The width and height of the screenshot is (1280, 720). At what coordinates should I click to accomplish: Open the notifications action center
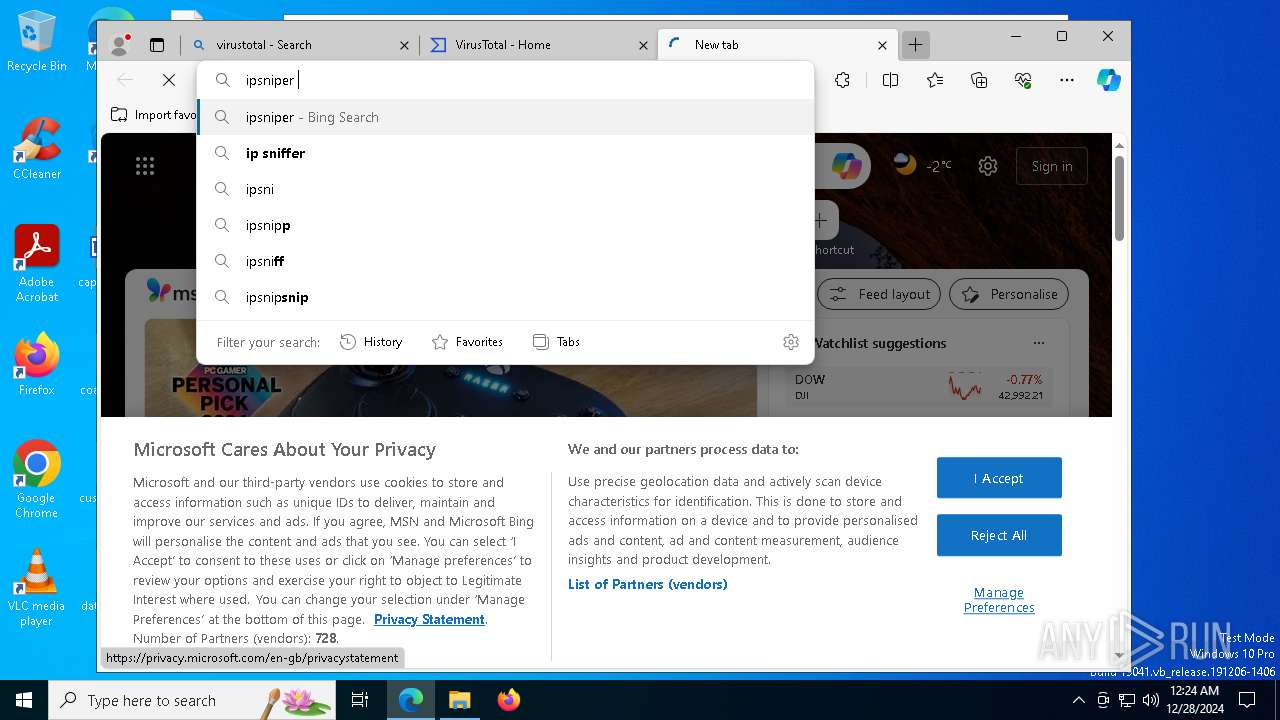click(x=1247, y=700)
